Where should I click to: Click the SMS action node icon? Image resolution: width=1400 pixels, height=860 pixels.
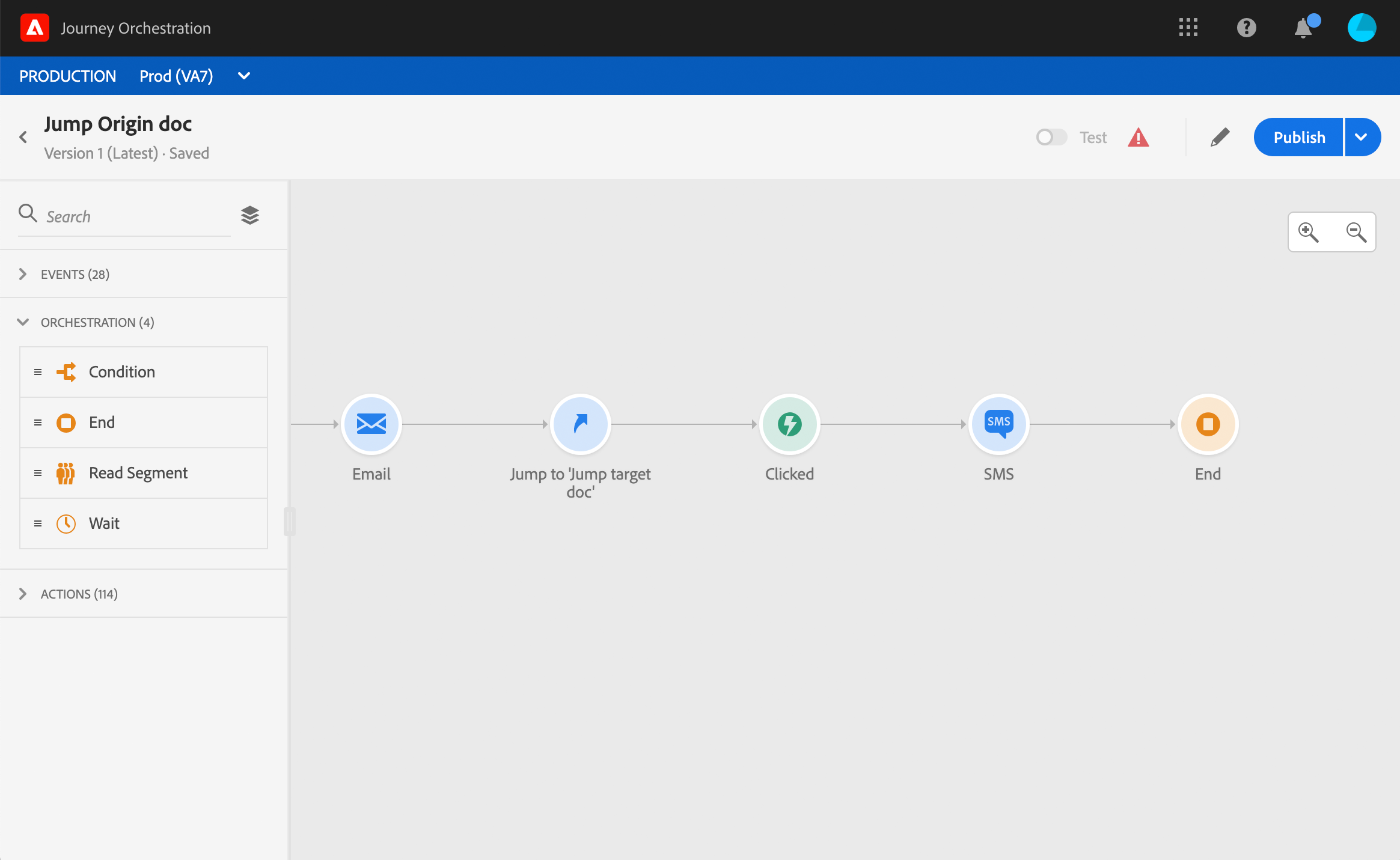[x=998, y=423]
